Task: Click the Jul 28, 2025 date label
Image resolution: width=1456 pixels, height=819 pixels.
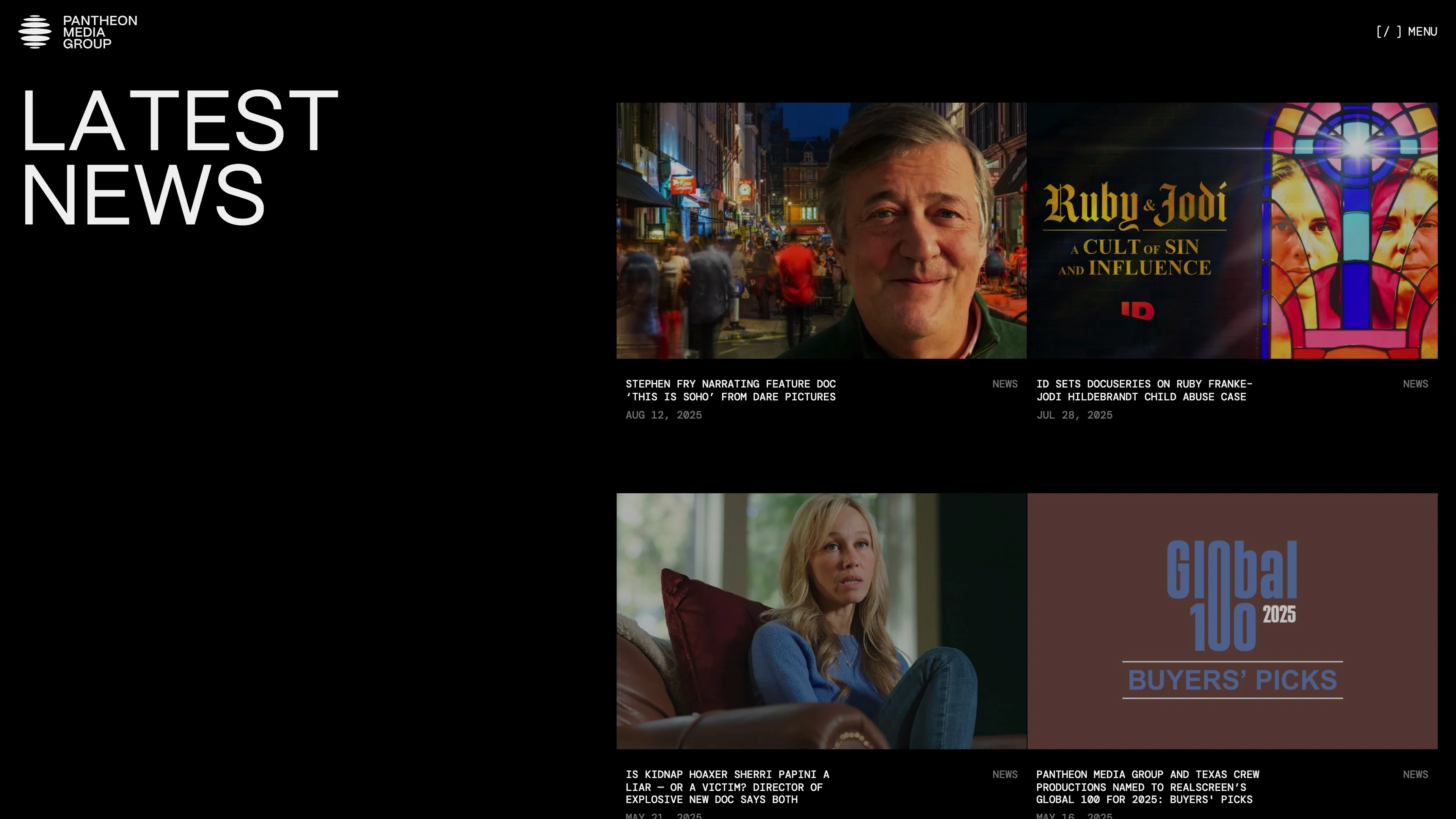Action: [x=1074, y=415]
